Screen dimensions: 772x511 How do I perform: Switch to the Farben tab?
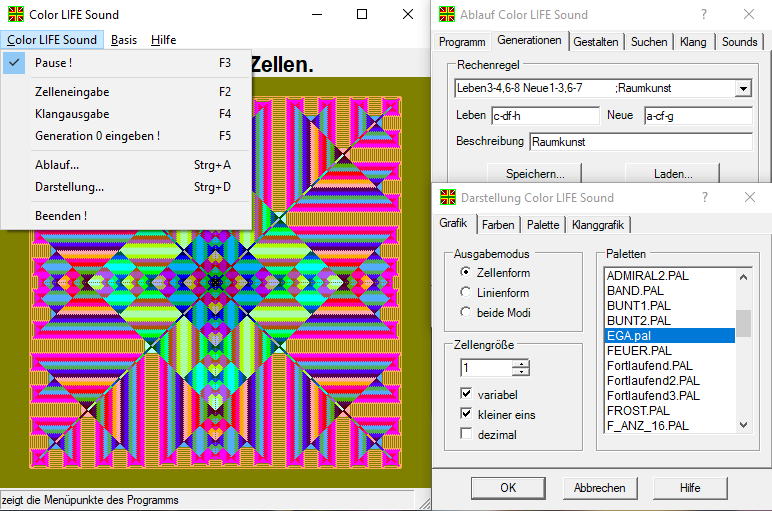coord(498,225)
